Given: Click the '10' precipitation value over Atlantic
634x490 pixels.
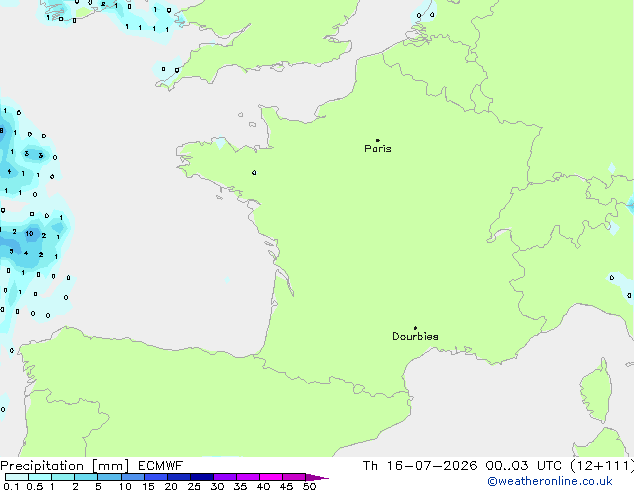Looking at the screenshot, I should click(30, 233).
